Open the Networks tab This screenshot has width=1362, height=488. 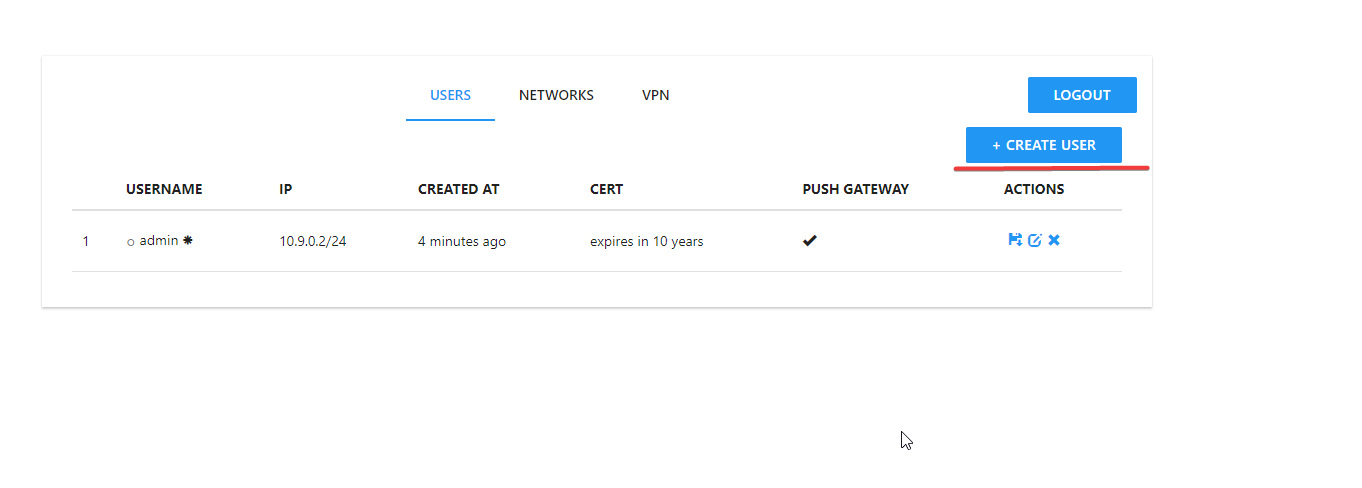tap(556, 96)
